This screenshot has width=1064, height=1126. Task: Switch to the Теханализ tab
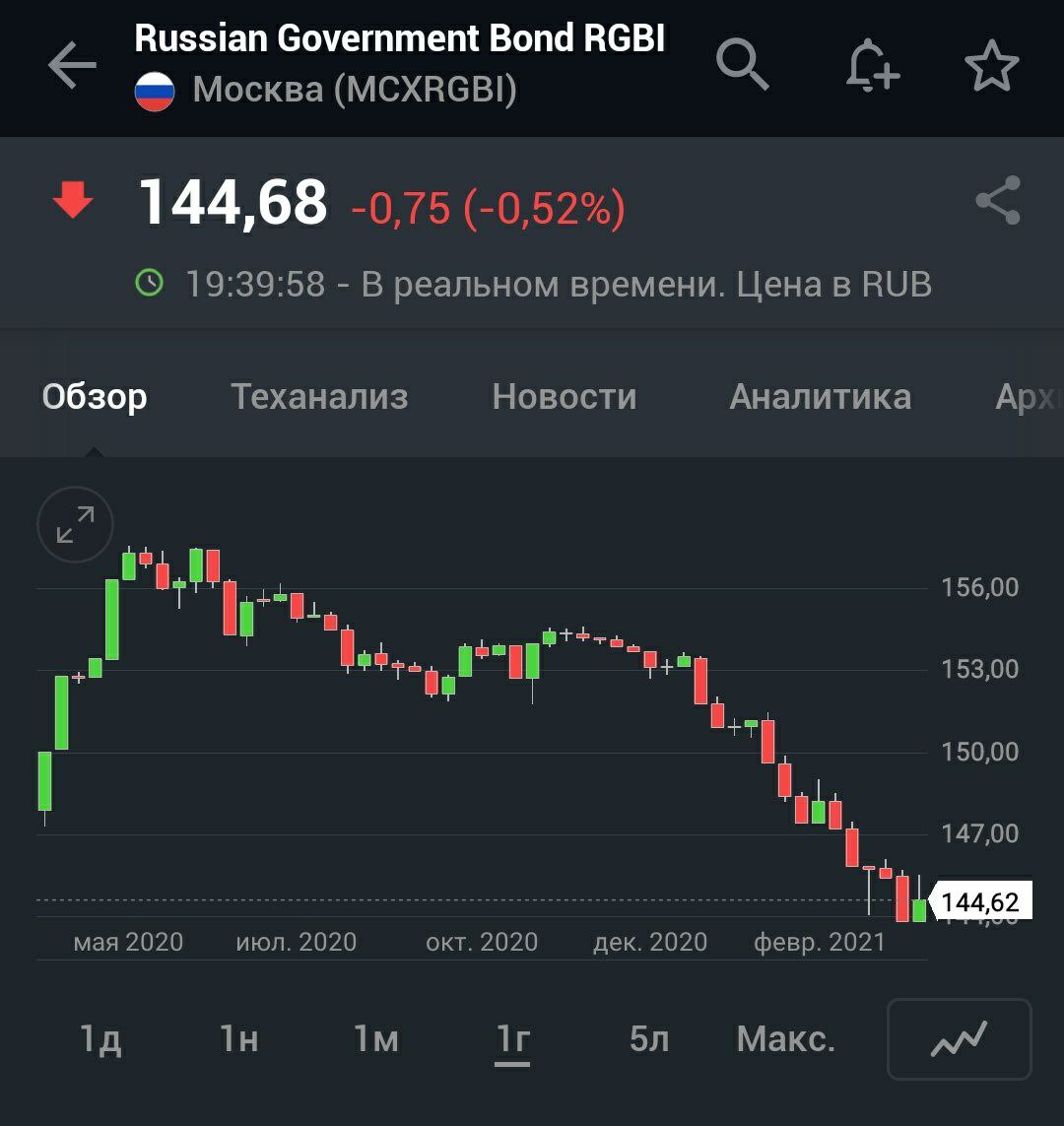click(319, 396)
